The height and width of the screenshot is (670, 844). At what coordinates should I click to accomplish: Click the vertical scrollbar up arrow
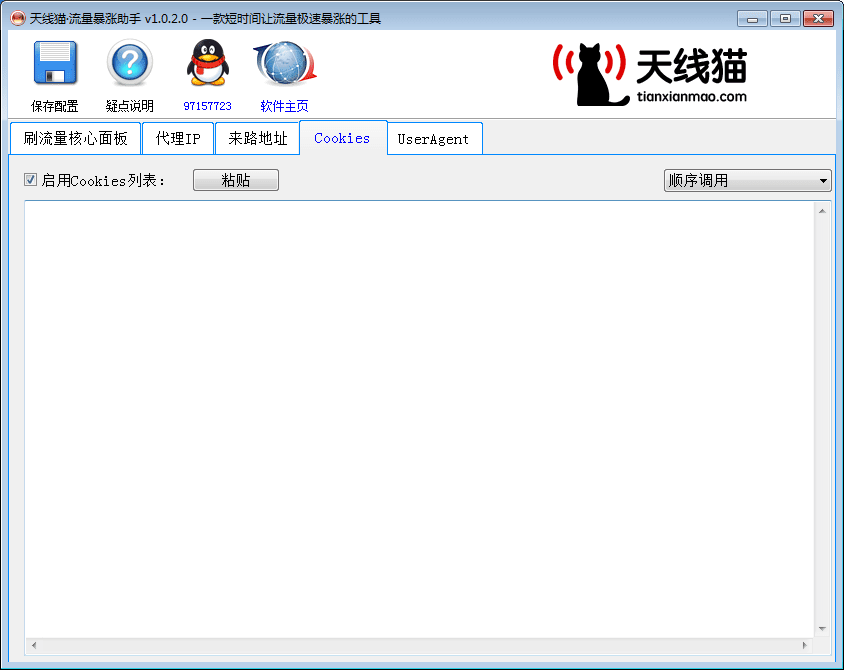(x=822, y=211)
